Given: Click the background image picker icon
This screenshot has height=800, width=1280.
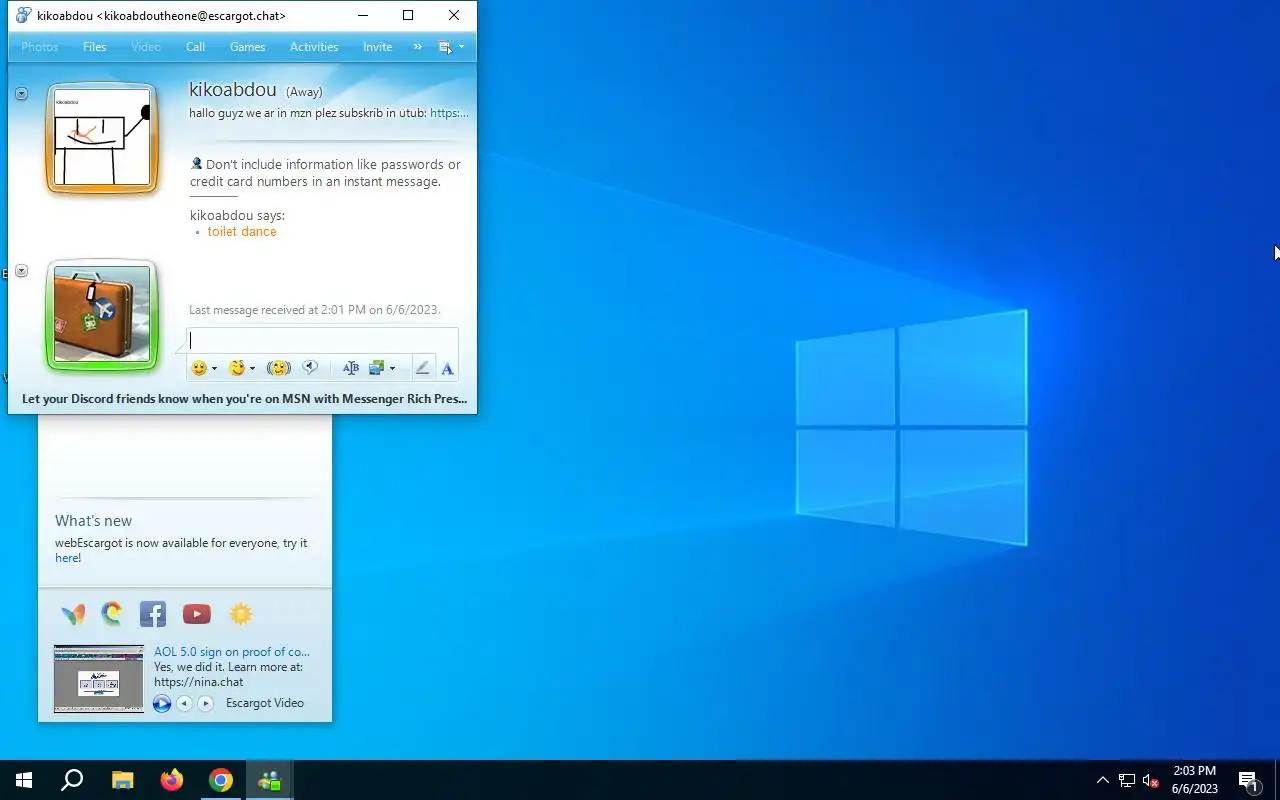Looking at the screenshot, I should [377, 368].
